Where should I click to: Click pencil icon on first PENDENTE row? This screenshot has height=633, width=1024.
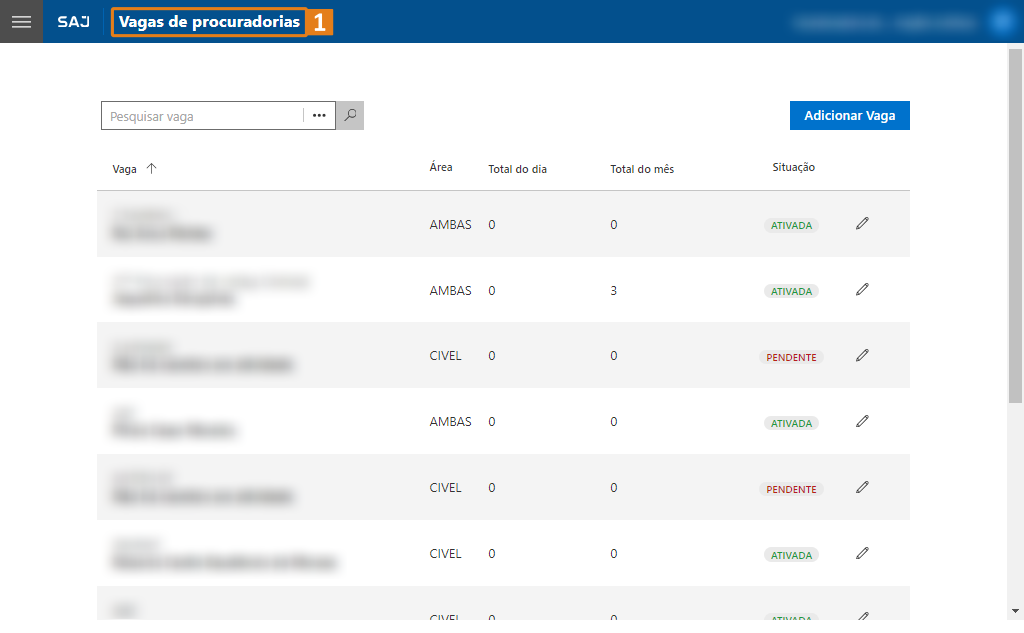point(862,356)
